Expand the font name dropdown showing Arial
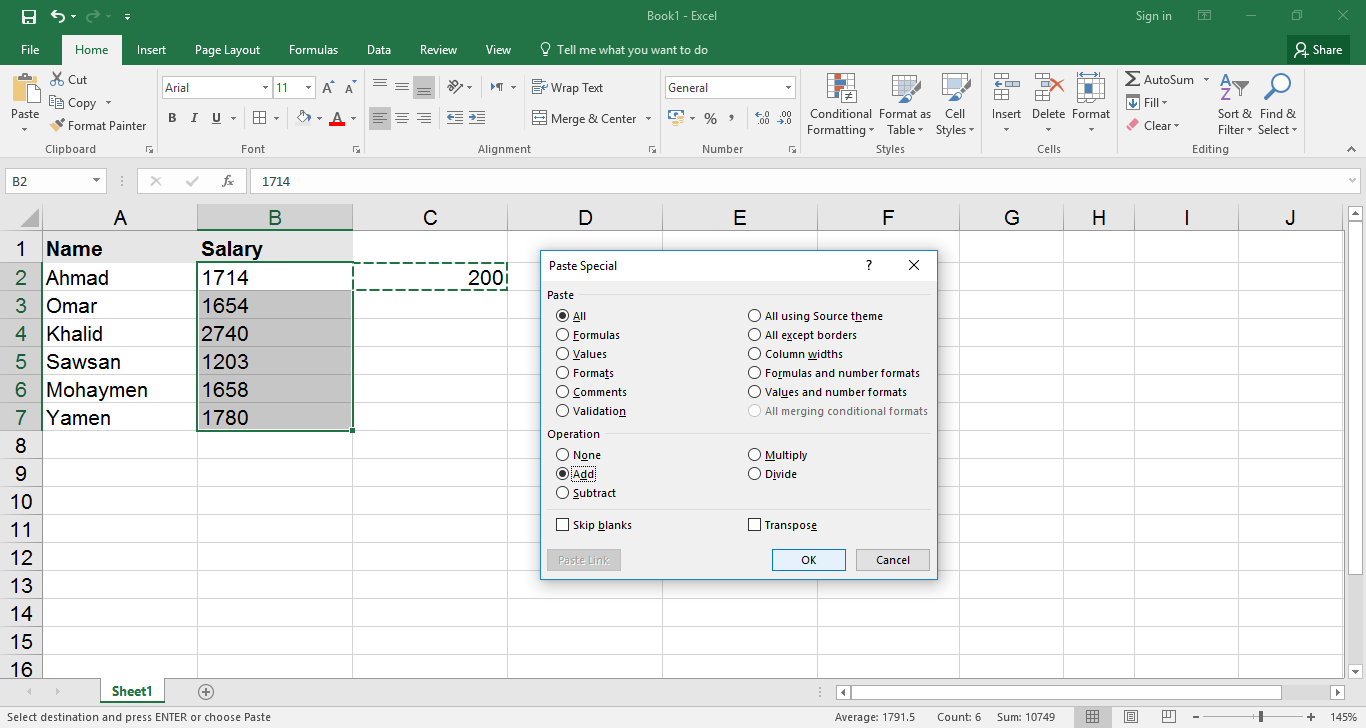Image resolution: width=1366 pixels, height=728 pixels. pos(265,88)
